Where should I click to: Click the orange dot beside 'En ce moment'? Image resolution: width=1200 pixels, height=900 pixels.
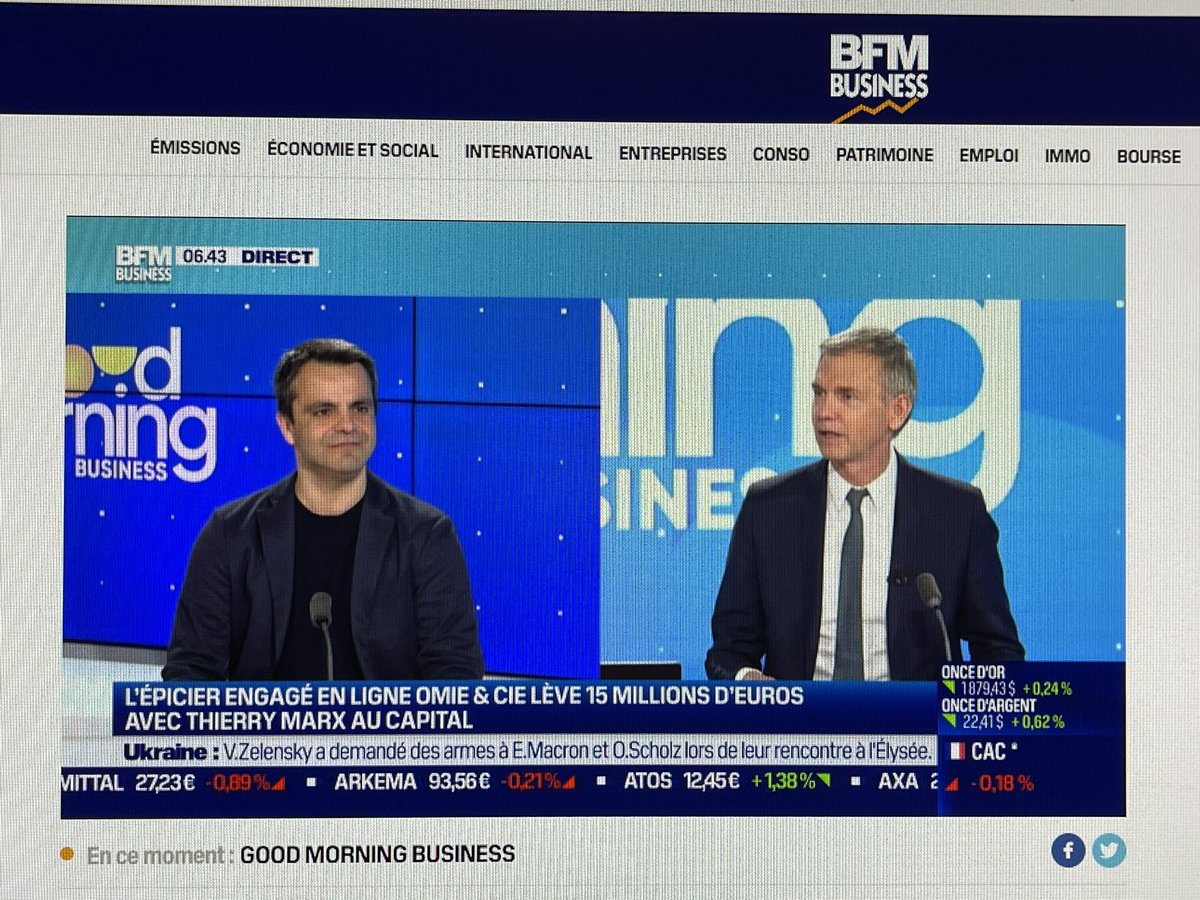(68, 855)
